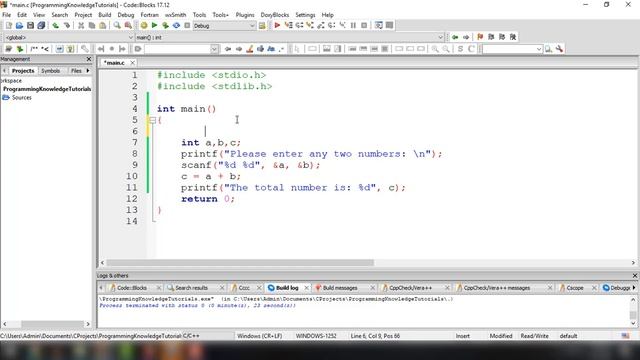Click the Paste clipboard icon
Image resolution: width=640 pixels, height=360 pixels.
coord(103,26)
